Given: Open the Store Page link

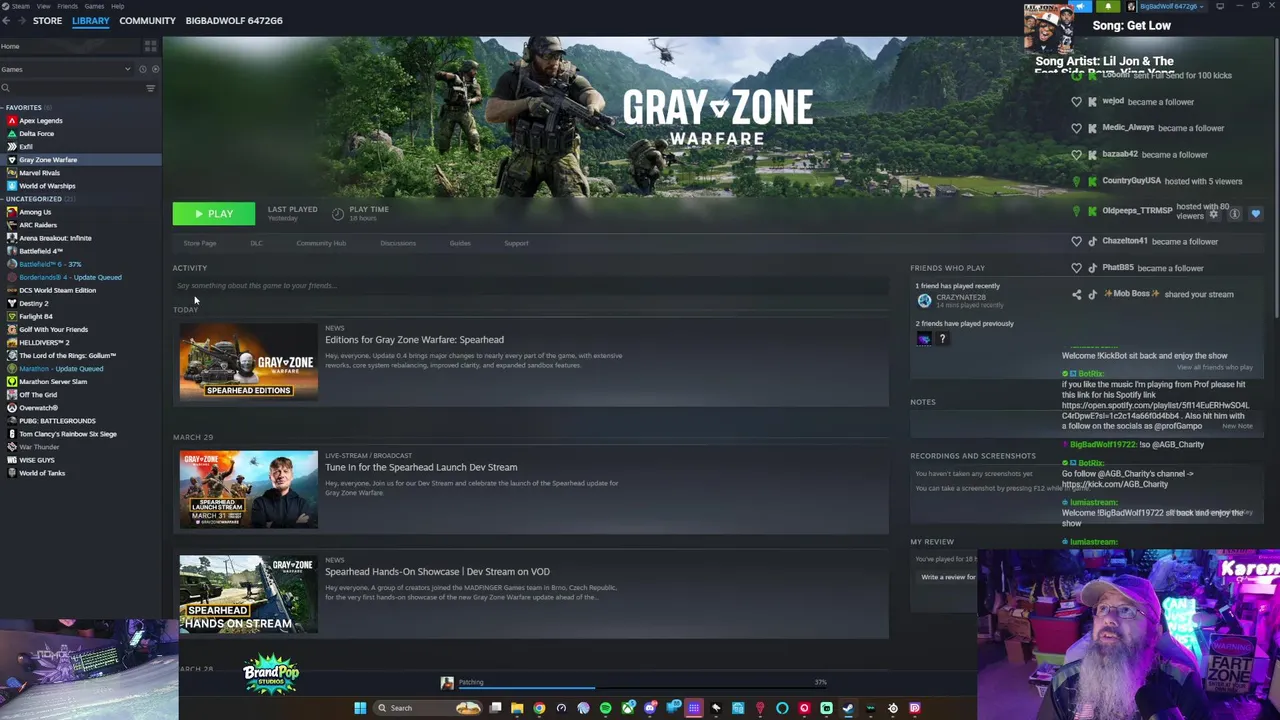Looking at the screenshot, I should pyautogui.click(x=200, y=243).
